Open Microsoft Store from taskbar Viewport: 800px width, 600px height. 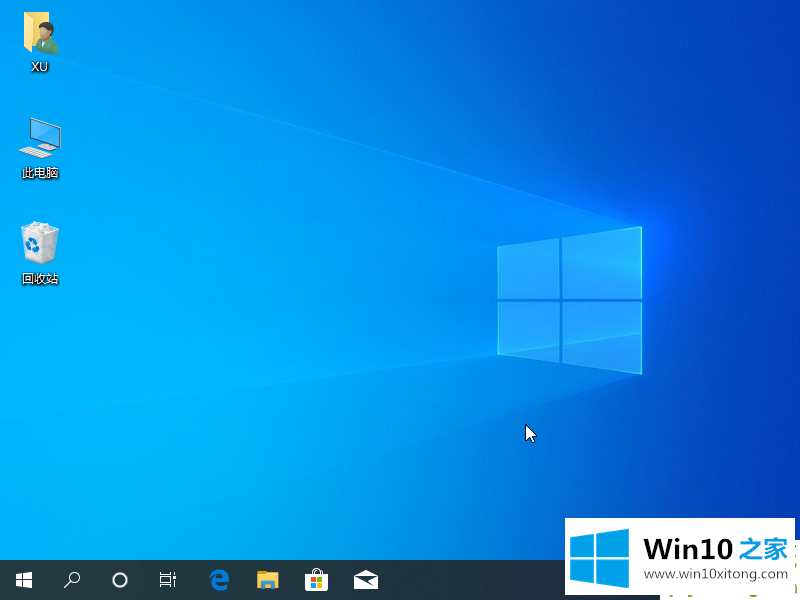pyautogui.click(x=316, y=580)
